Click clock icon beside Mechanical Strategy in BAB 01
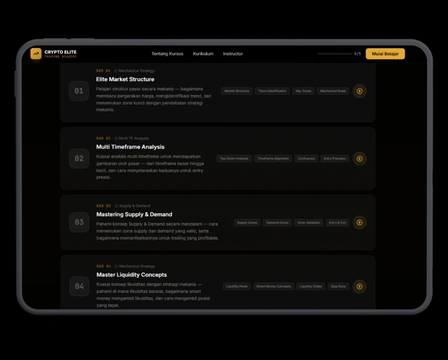 point(116,71)
